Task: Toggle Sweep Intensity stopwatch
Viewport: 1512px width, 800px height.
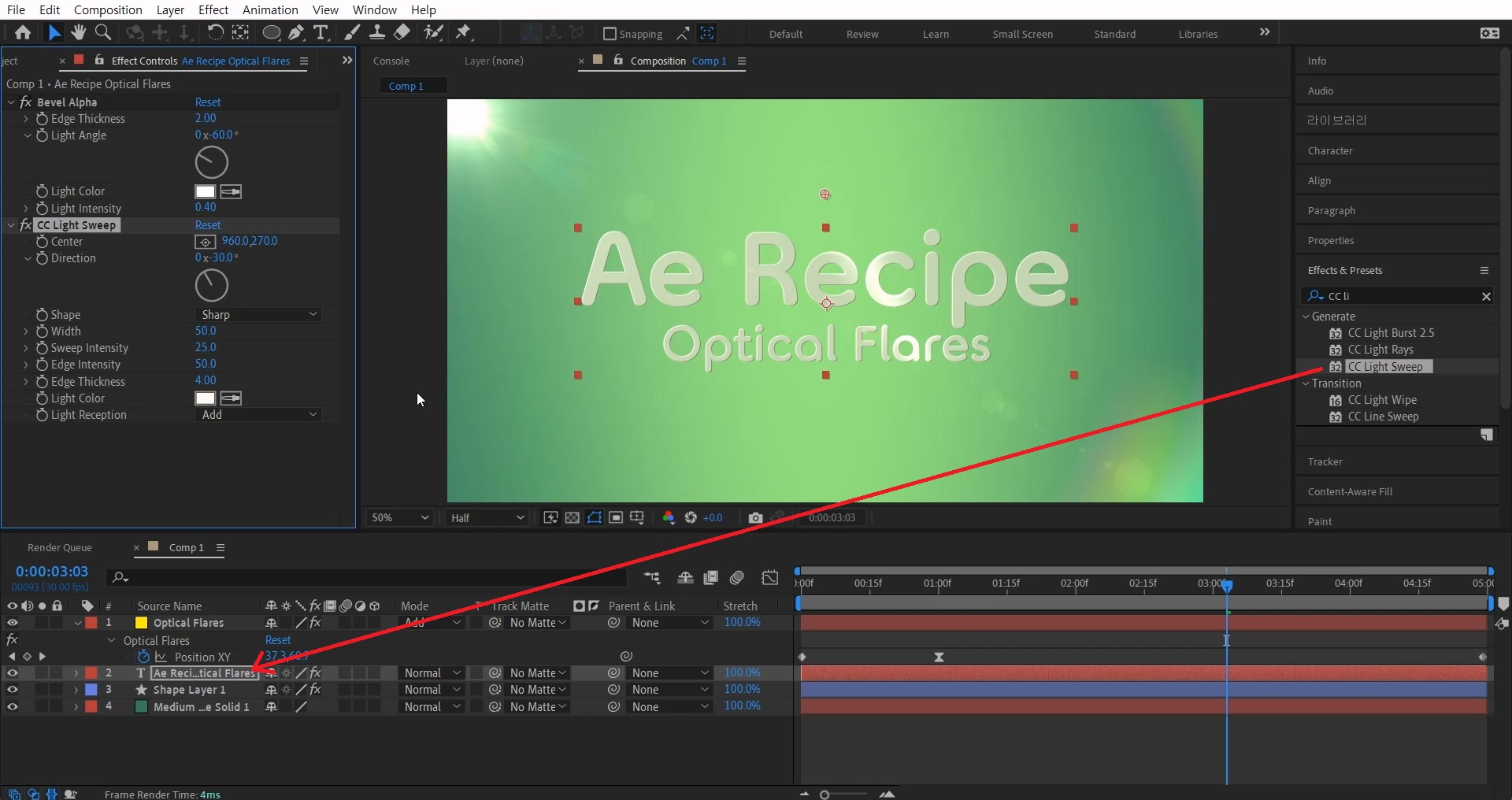Action: pyautogui.click(x=43, y=348)
